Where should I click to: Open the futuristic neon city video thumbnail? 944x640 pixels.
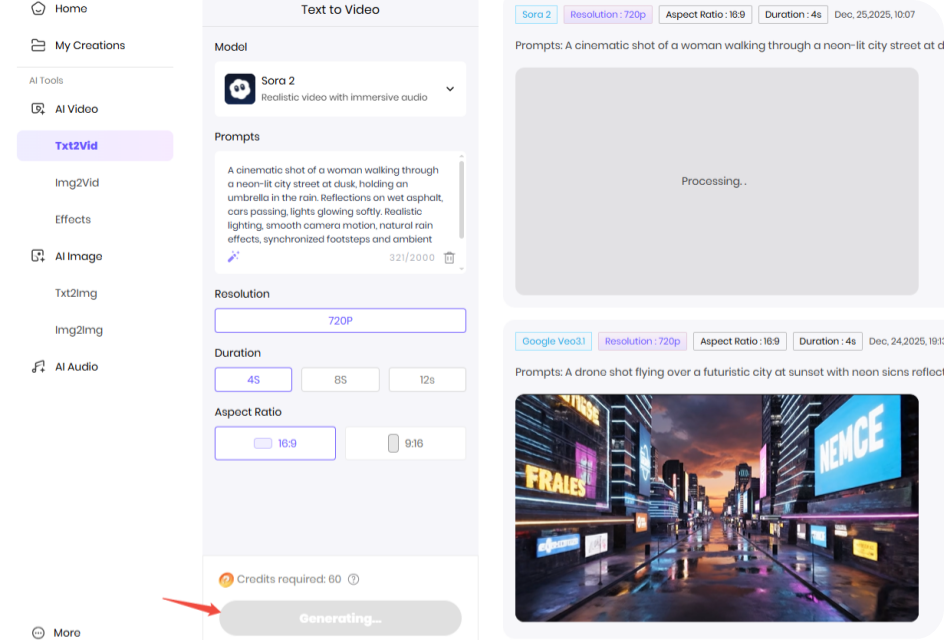[716, 507]
